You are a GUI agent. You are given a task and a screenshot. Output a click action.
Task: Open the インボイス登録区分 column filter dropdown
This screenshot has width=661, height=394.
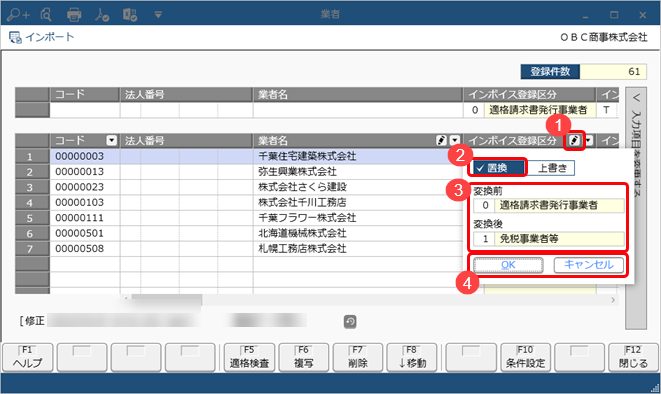pyautogui.click(x=589, y=140)
